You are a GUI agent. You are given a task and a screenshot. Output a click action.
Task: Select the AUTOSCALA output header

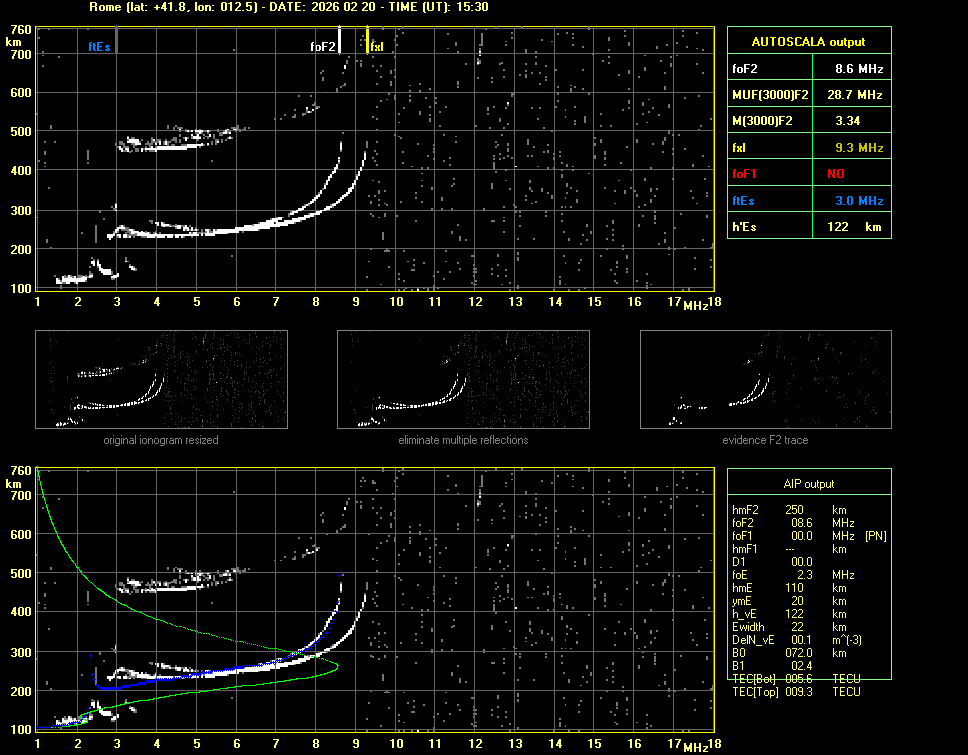point(809,42)
